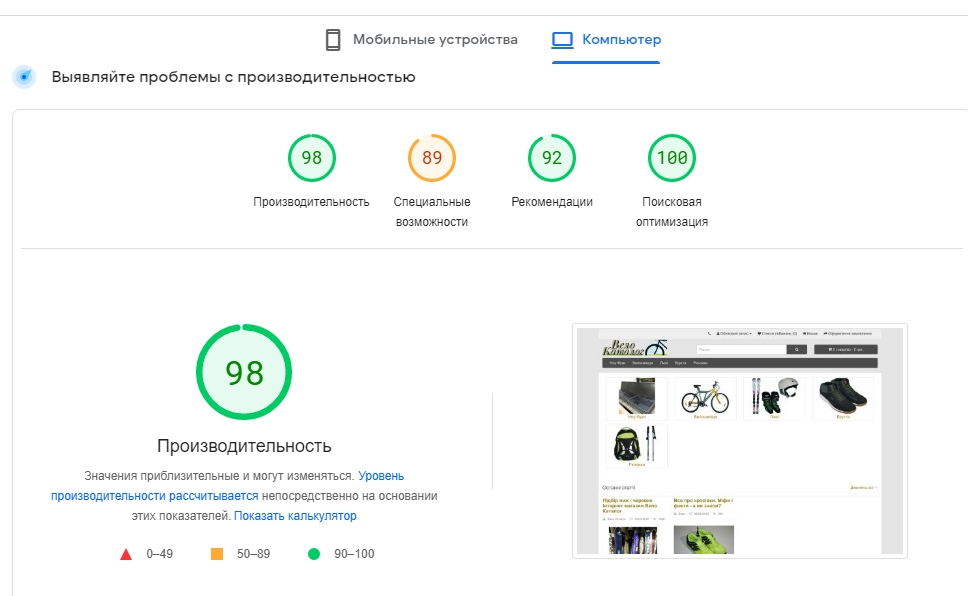Open the 89 Специальные возможности score gauge
Image resolution: width=968 pixels, height=596 pixels.
(x=432, y=158)
